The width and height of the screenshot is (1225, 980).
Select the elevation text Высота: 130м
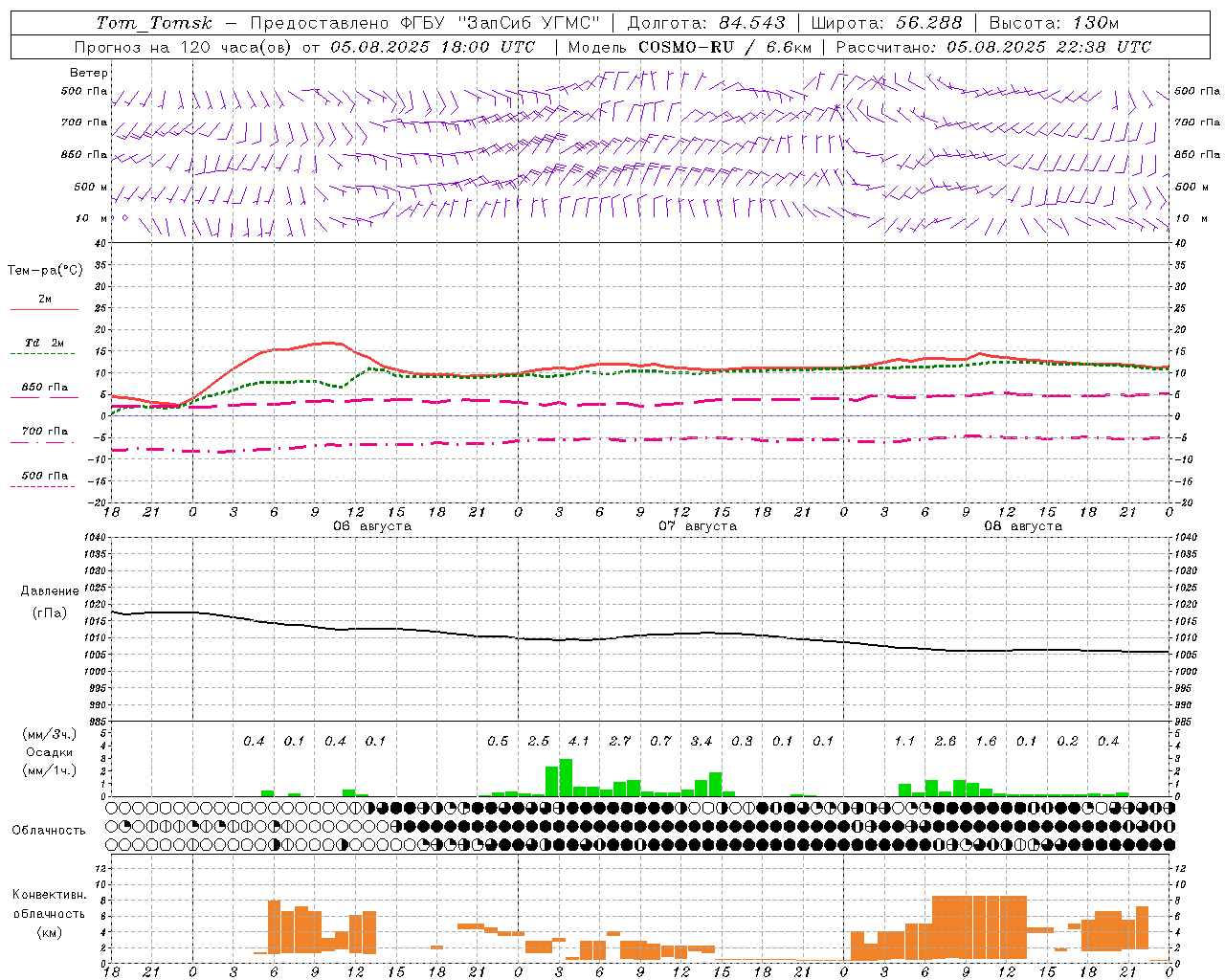1054,23
